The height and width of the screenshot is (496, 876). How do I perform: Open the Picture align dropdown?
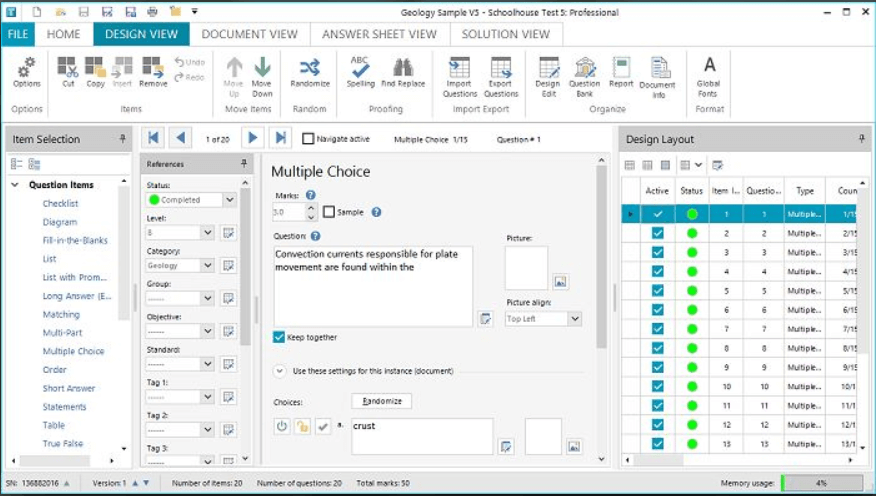tap(575, 318)
